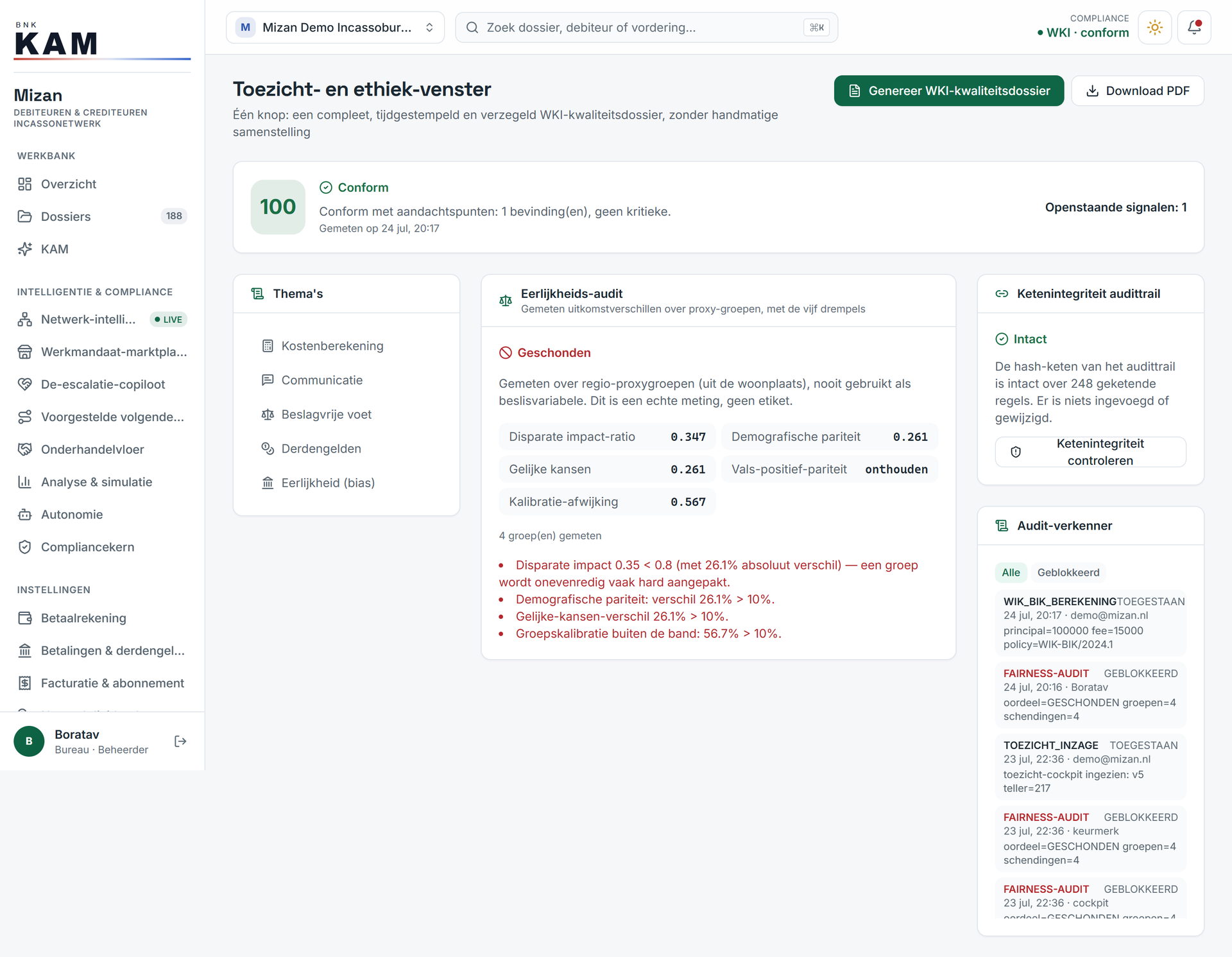Image resolution: width=1232 pixels, height=957 pixels.
Task: Click the WKI · conform compliance status
Action: click(1082, 33)
